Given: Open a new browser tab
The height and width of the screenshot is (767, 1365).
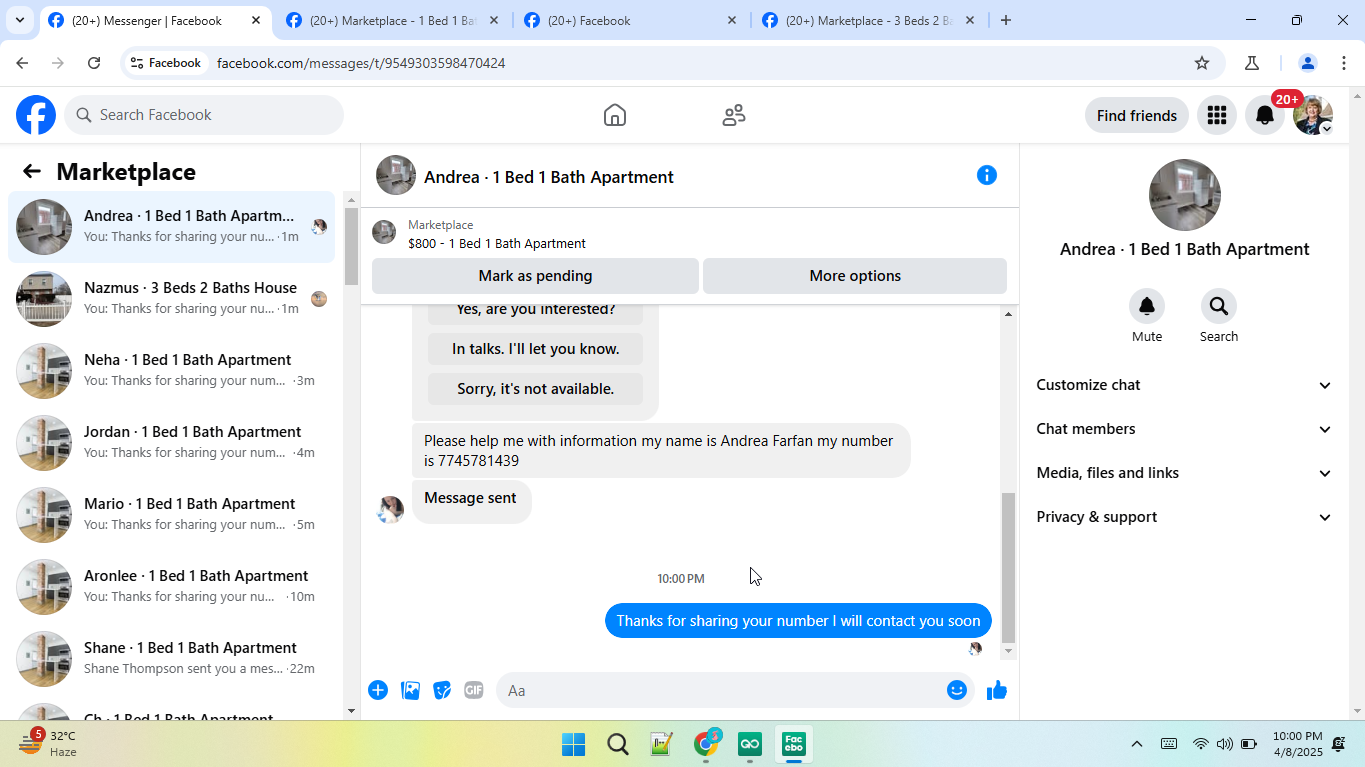Looking at the screenshot, I should [x=1006, y=20].
